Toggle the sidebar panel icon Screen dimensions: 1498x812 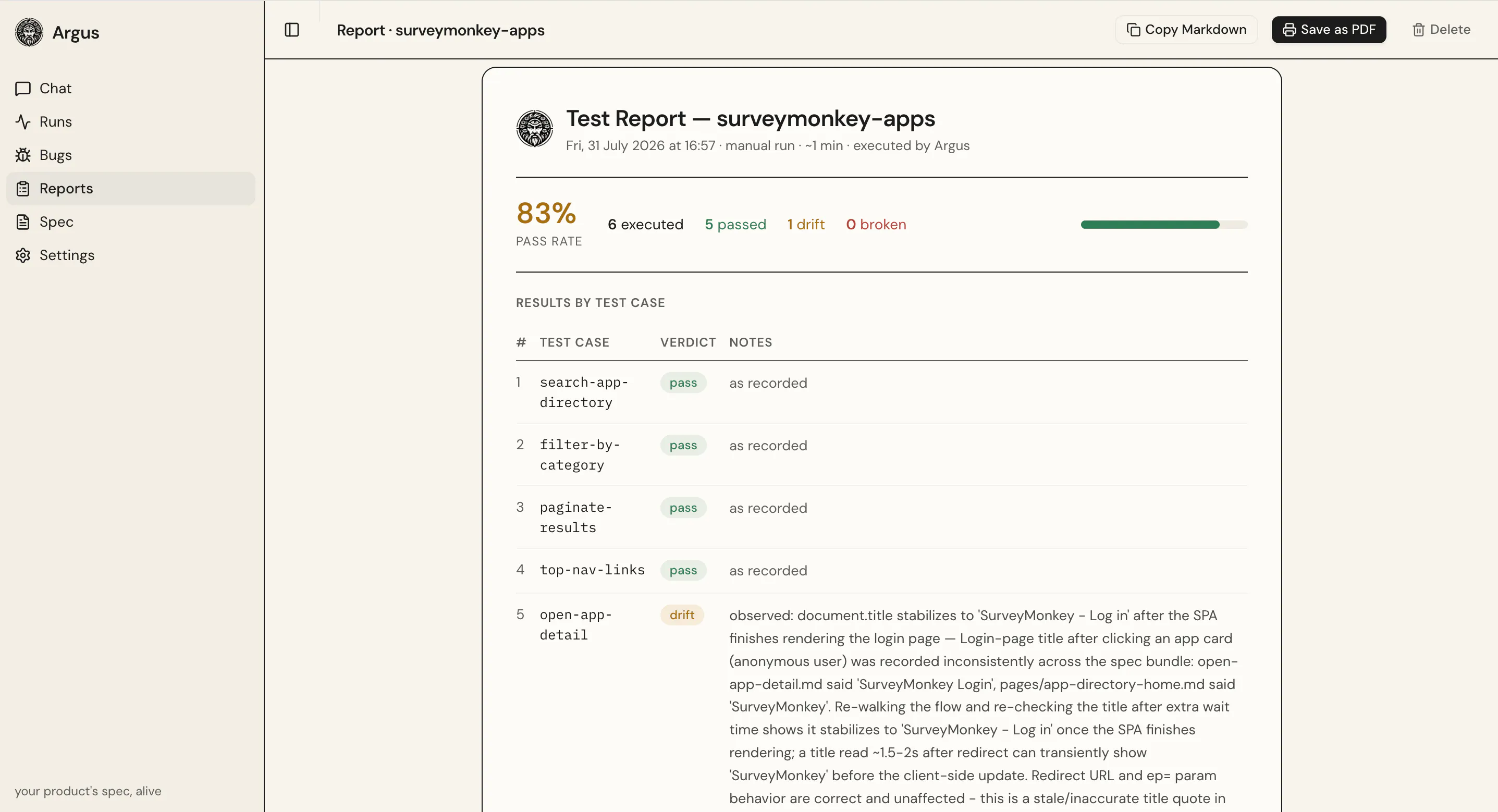click(292, 30)
